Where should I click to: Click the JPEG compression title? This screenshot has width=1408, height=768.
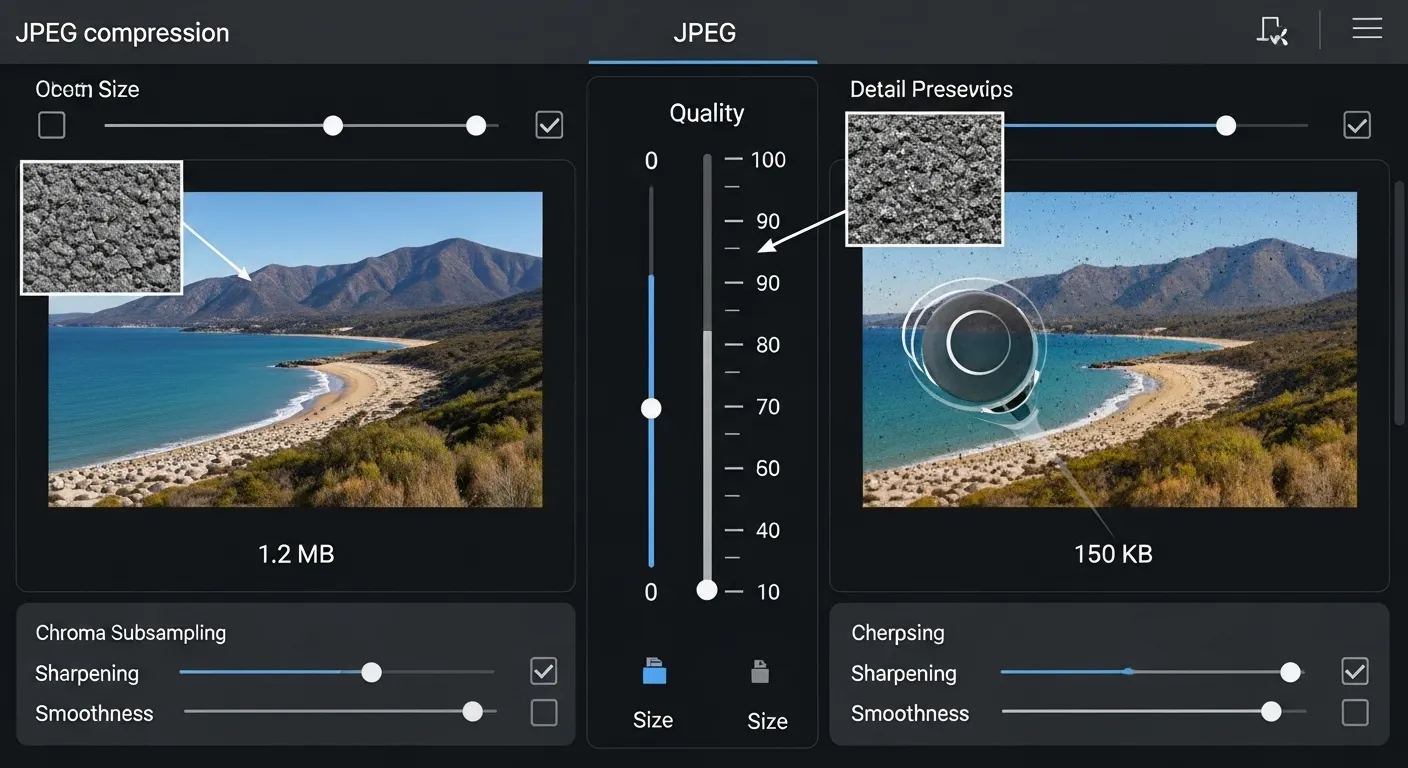[x=122, y=32]
